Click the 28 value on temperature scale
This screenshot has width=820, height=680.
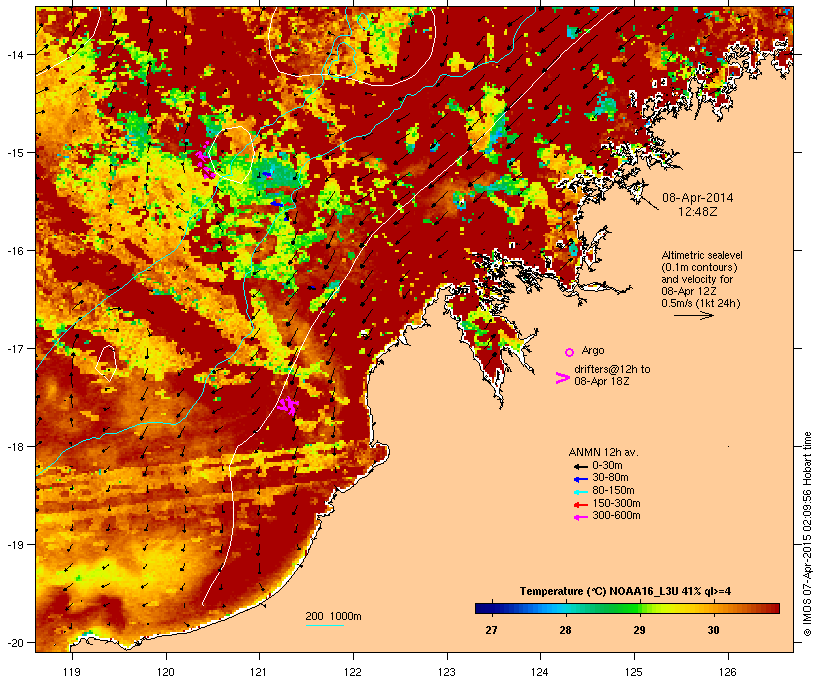(565, 630)
